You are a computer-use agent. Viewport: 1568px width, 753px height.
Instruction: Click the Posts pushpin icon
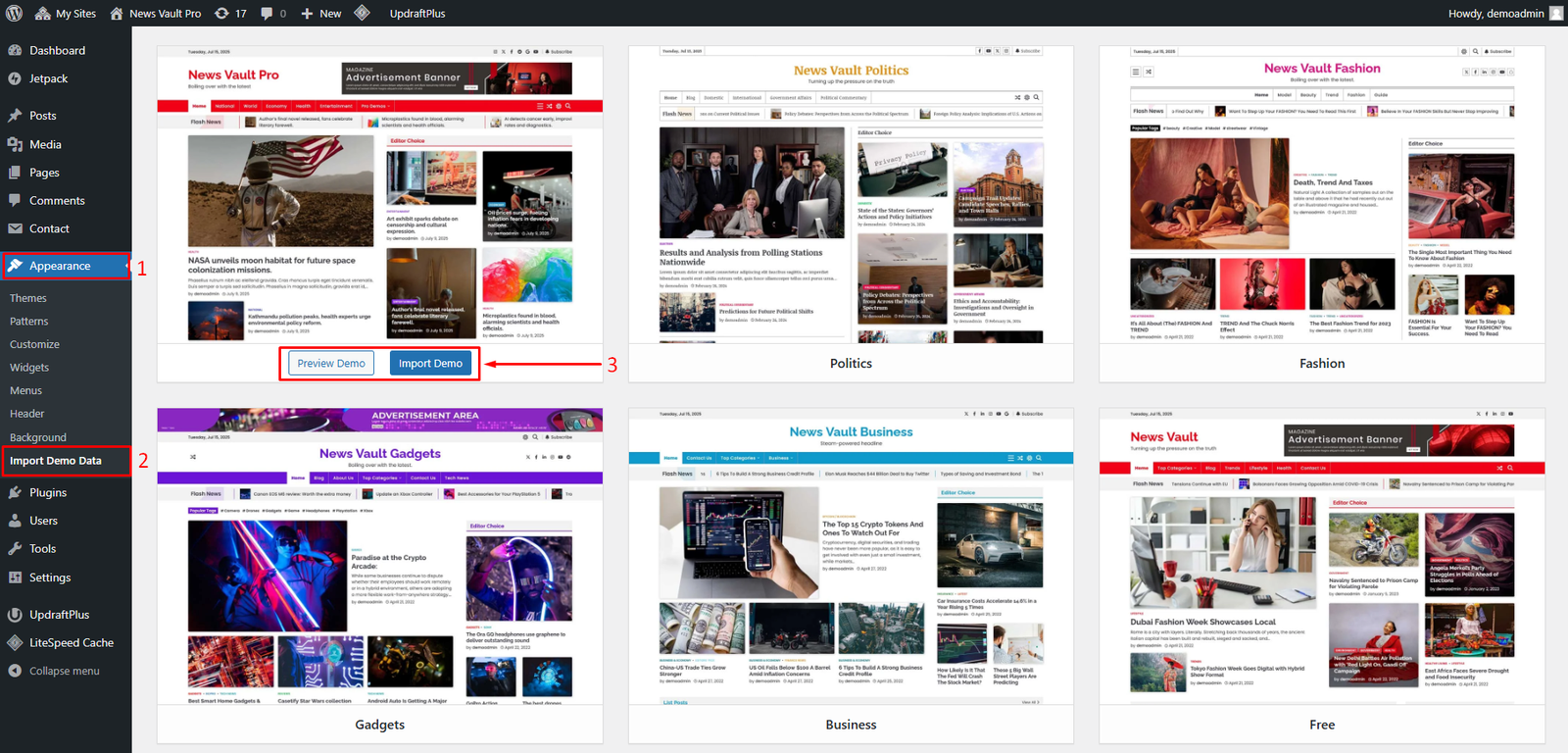pyautogui.click(x=15, y=116)
